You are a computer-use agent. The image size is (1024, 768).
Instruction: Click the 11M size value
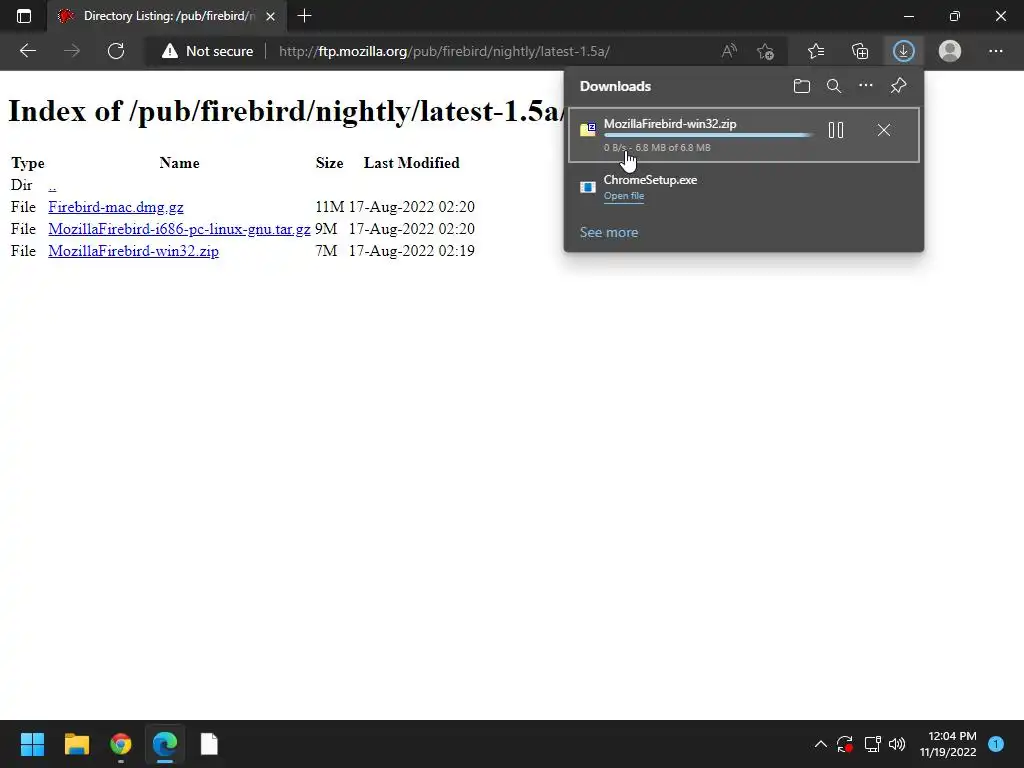329,207
